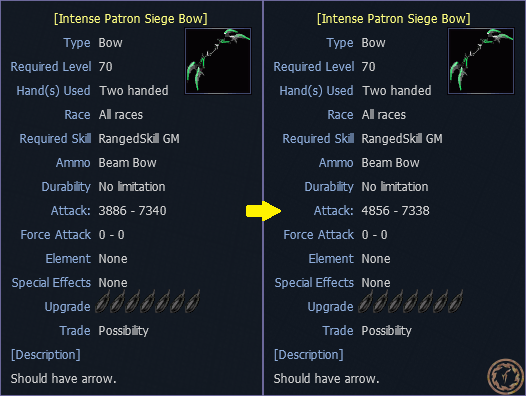Click the attack value 4856 - 7338
Image resolution: width=526 pixels, height=396 pixels.
click(396, 211)
